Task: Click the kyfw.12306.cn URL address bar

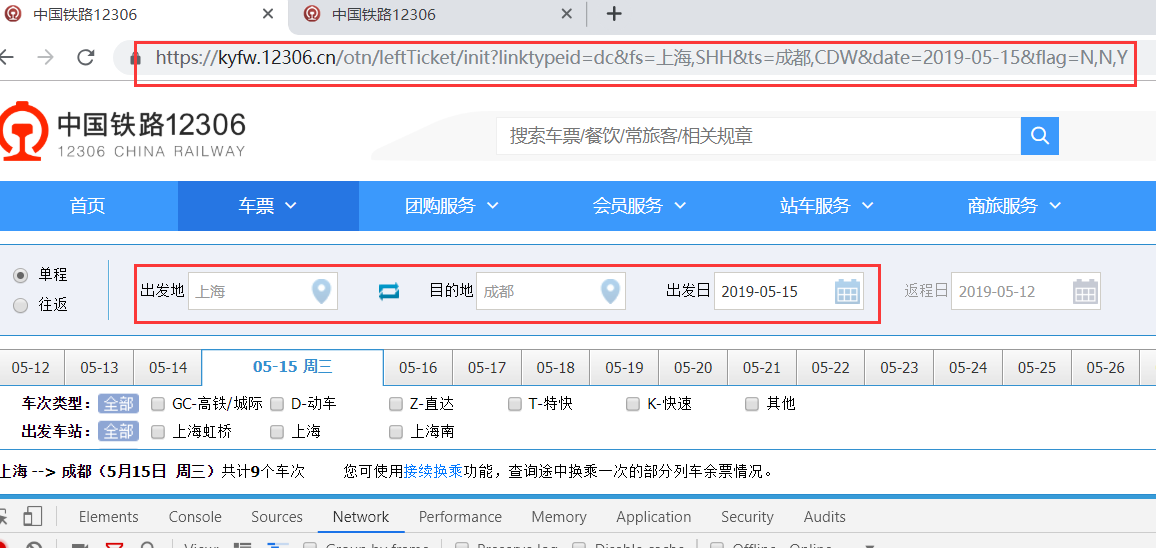Action: pyautogui.click(x=641, y=58)
